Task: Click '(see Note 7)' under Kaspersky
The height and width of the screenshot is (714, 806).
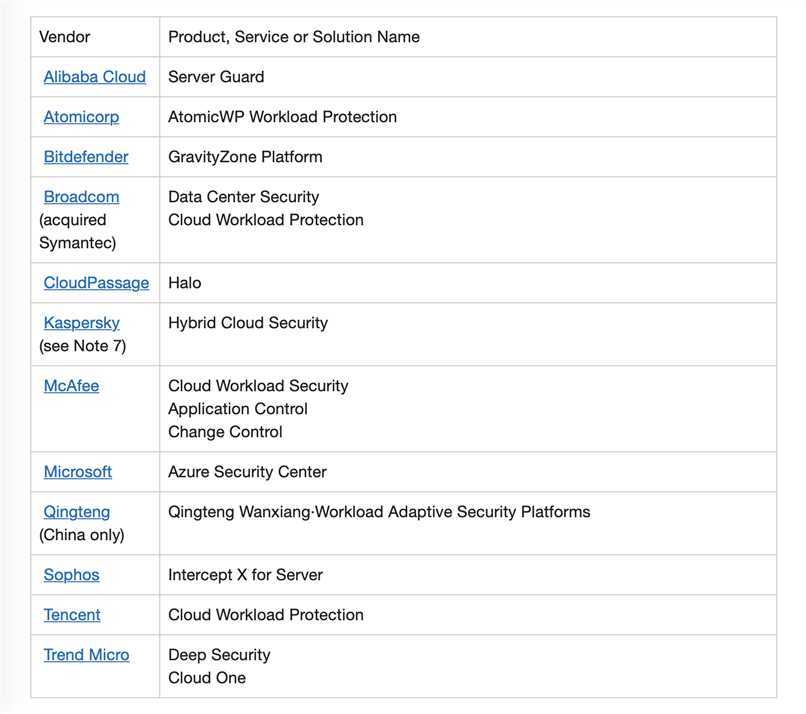Action: [82, 346]
